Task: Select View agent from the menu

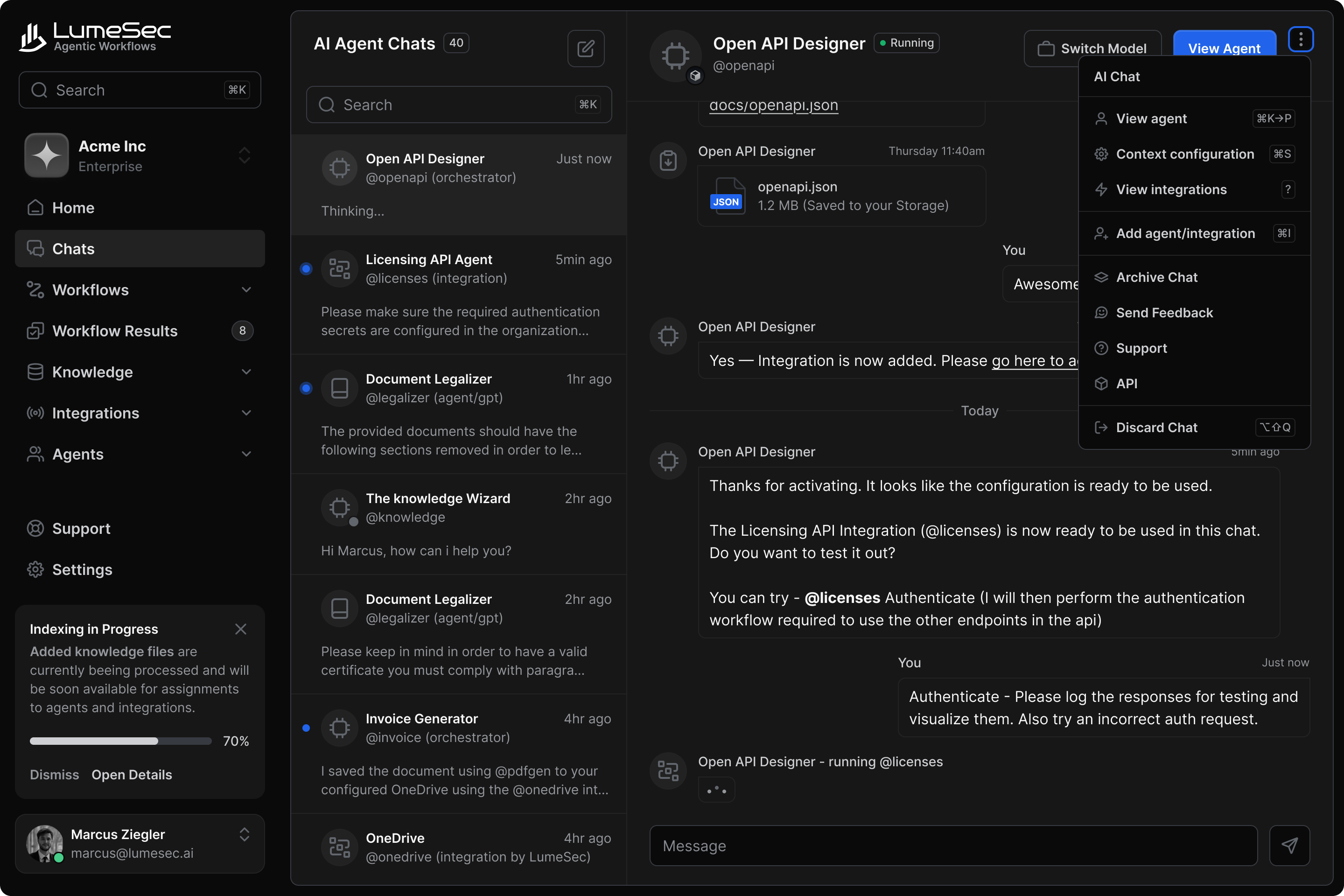Action: [x=1194, y=118]
